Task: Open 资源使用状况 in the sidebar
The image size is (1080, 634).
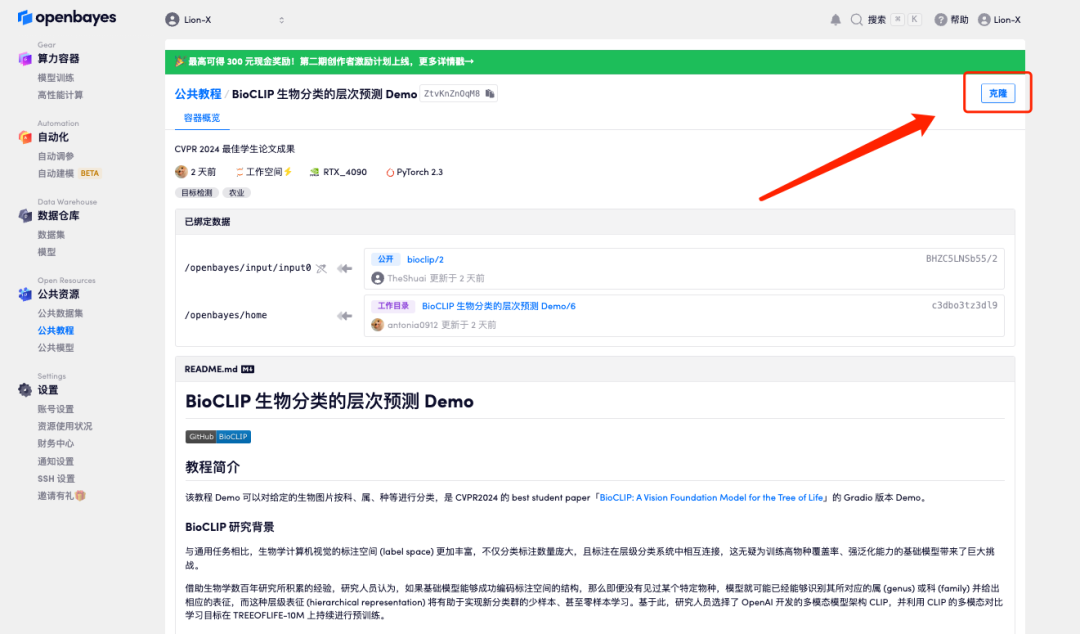Action: point(65,427)
